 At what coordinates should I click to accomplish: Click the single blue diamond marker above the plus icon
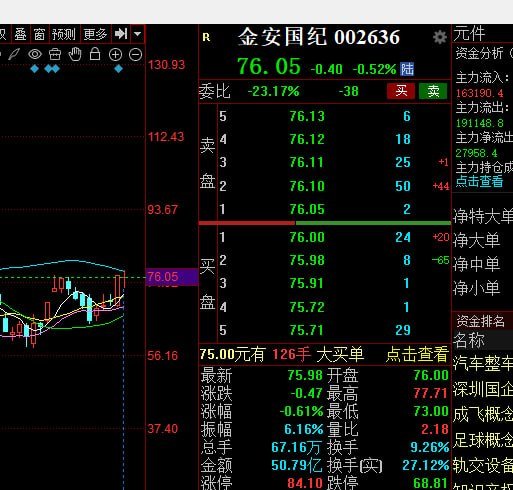coord(118,69)
